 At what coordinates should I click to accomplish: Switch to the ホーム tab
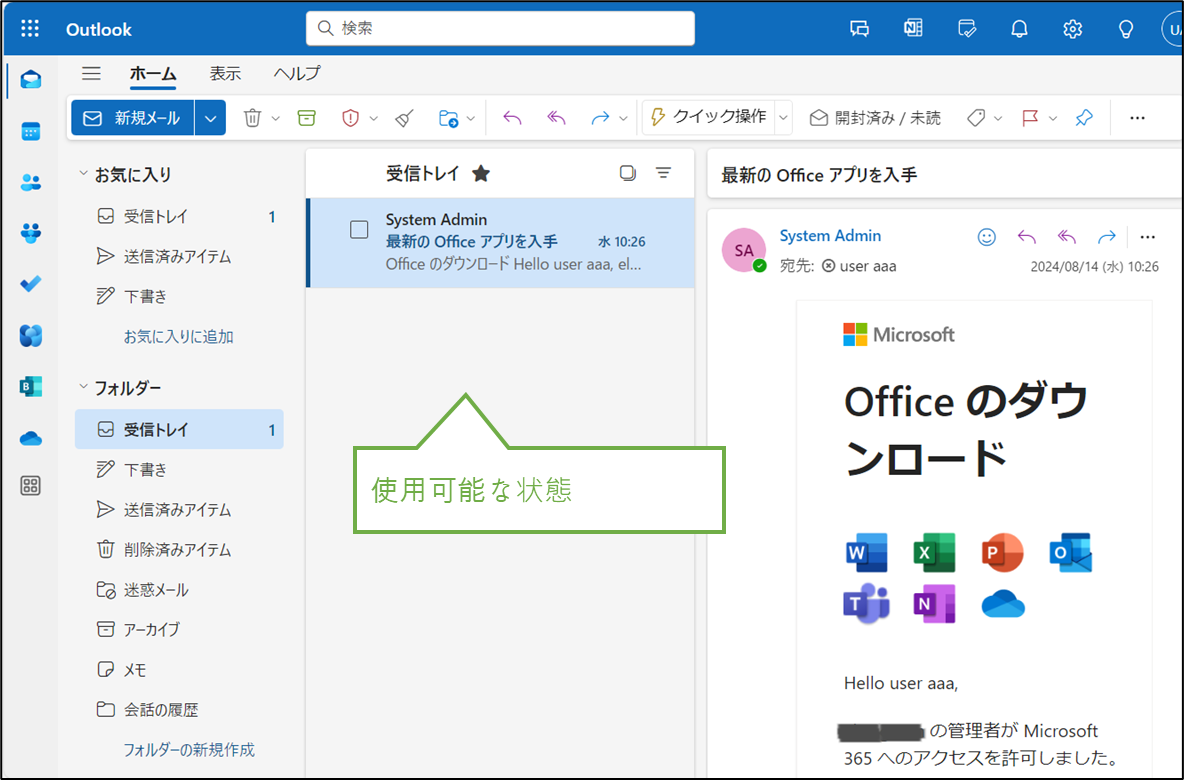(x=153, y=73)
